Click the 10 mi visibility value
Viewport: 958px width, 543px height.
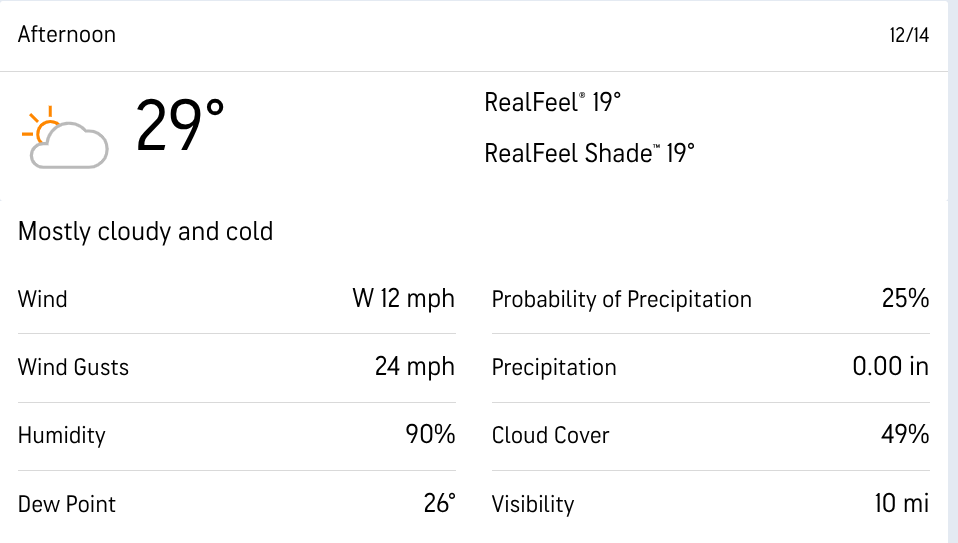[901, 503]
